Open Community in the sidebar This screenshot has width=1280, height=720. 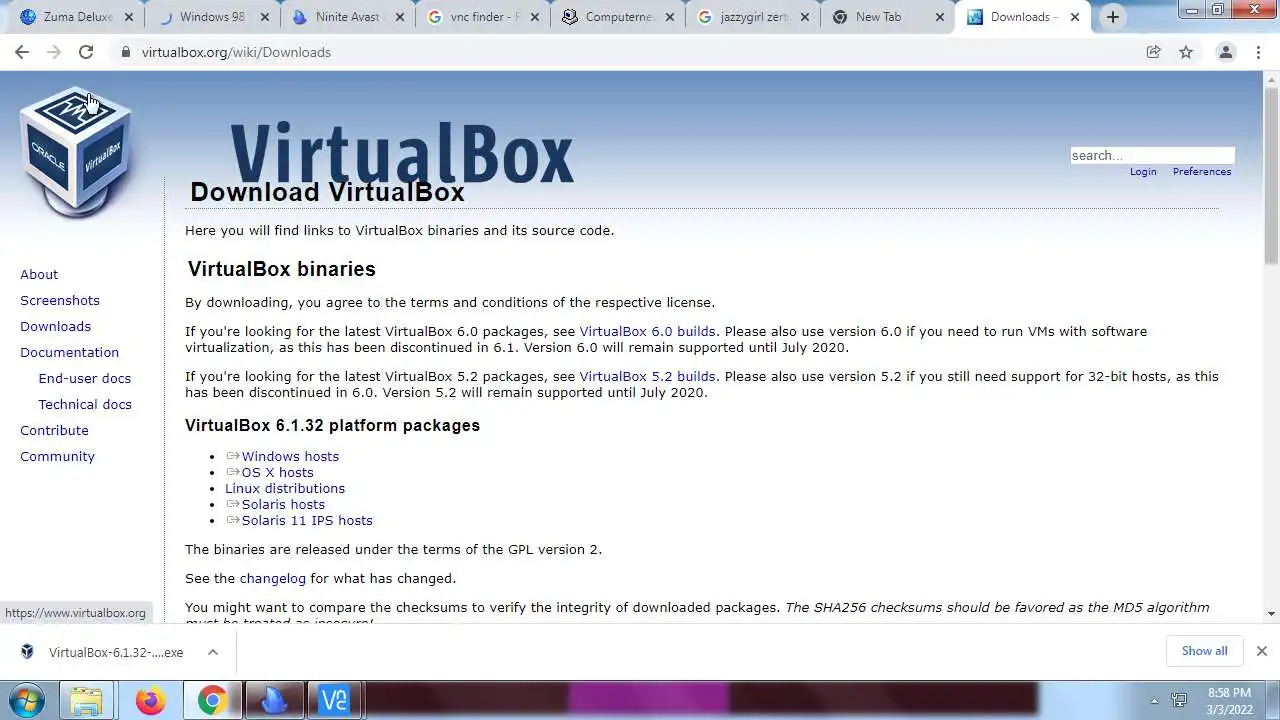(57, 456)
